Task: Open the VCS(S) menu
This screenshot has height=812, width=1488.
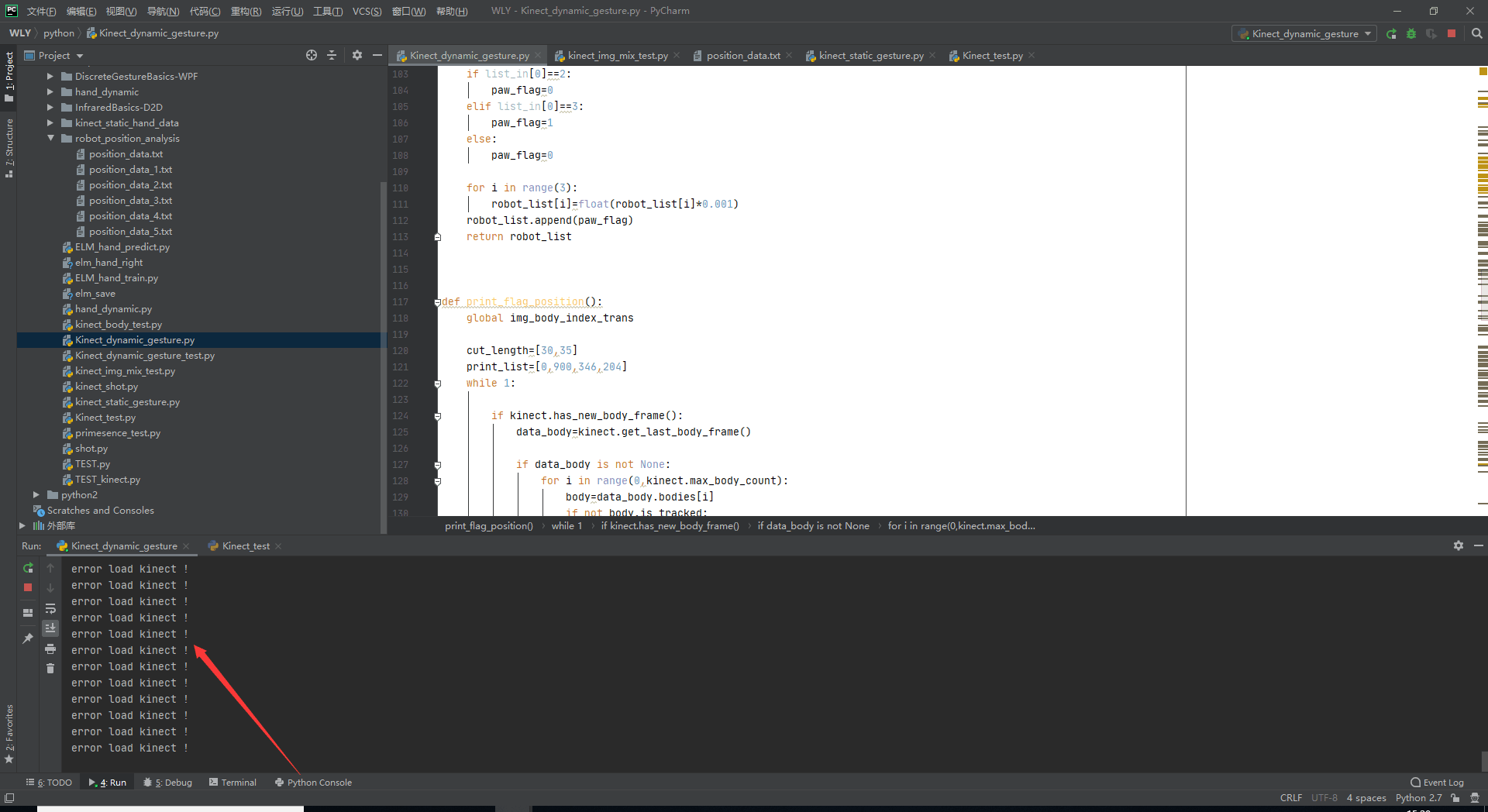Action: [367, 11]
